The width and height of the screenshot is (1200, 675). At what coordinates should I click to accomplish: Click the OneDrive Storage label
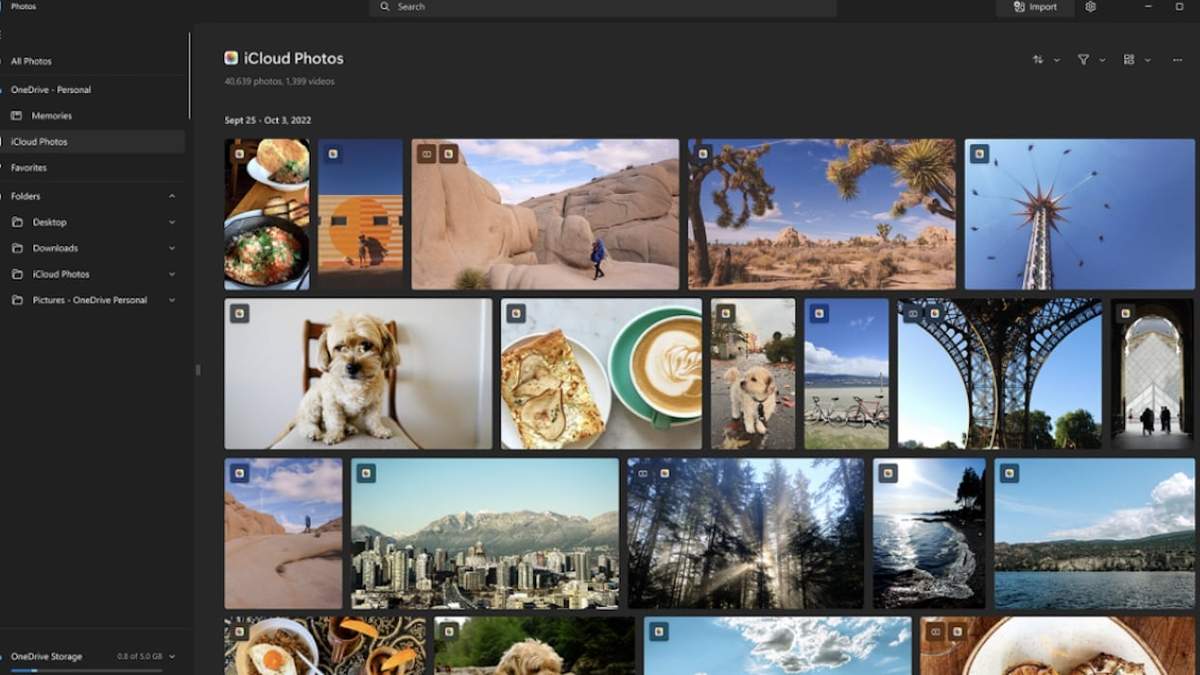pos(46,657)
